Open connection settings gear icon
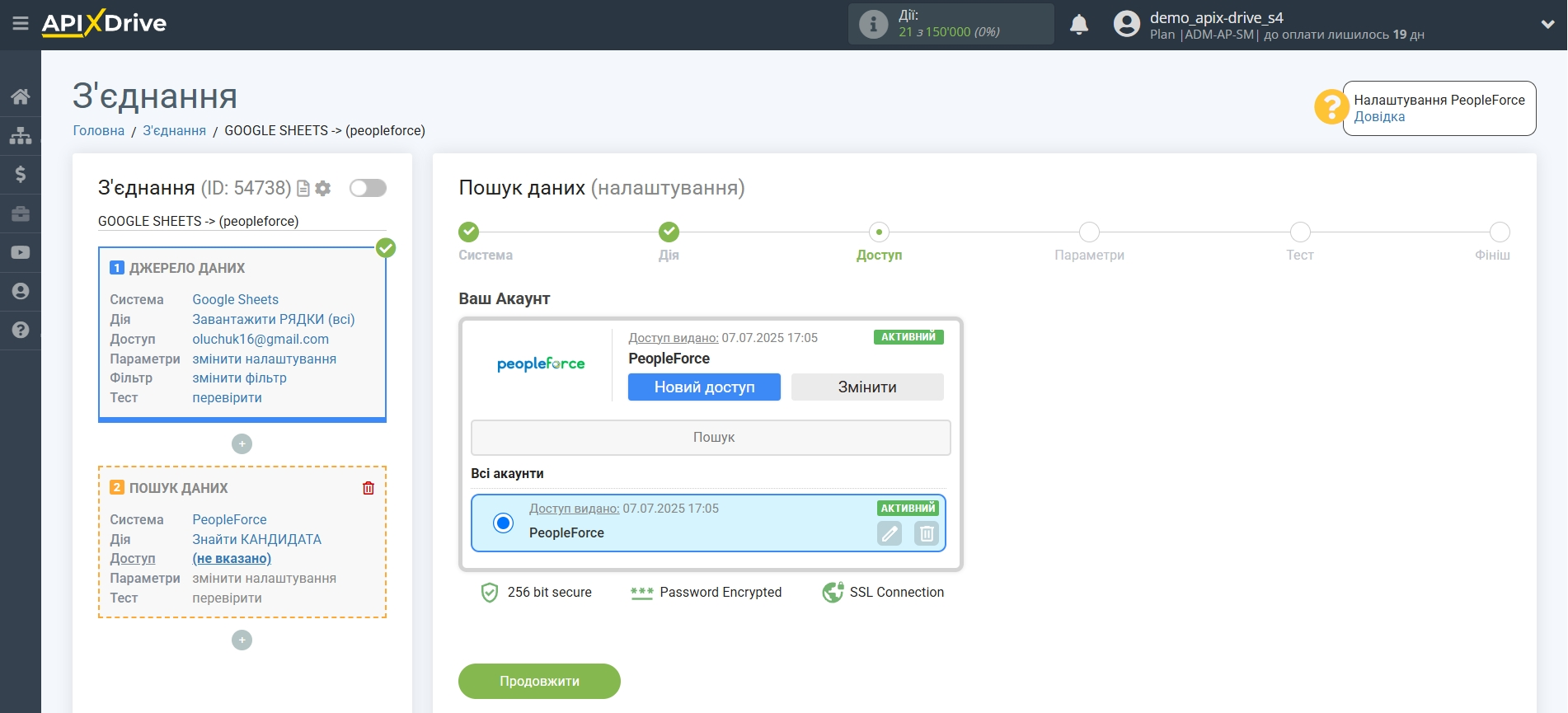The width and height of the screenshot is (1568, 713). pyautogui.click(x=323, y=189)
